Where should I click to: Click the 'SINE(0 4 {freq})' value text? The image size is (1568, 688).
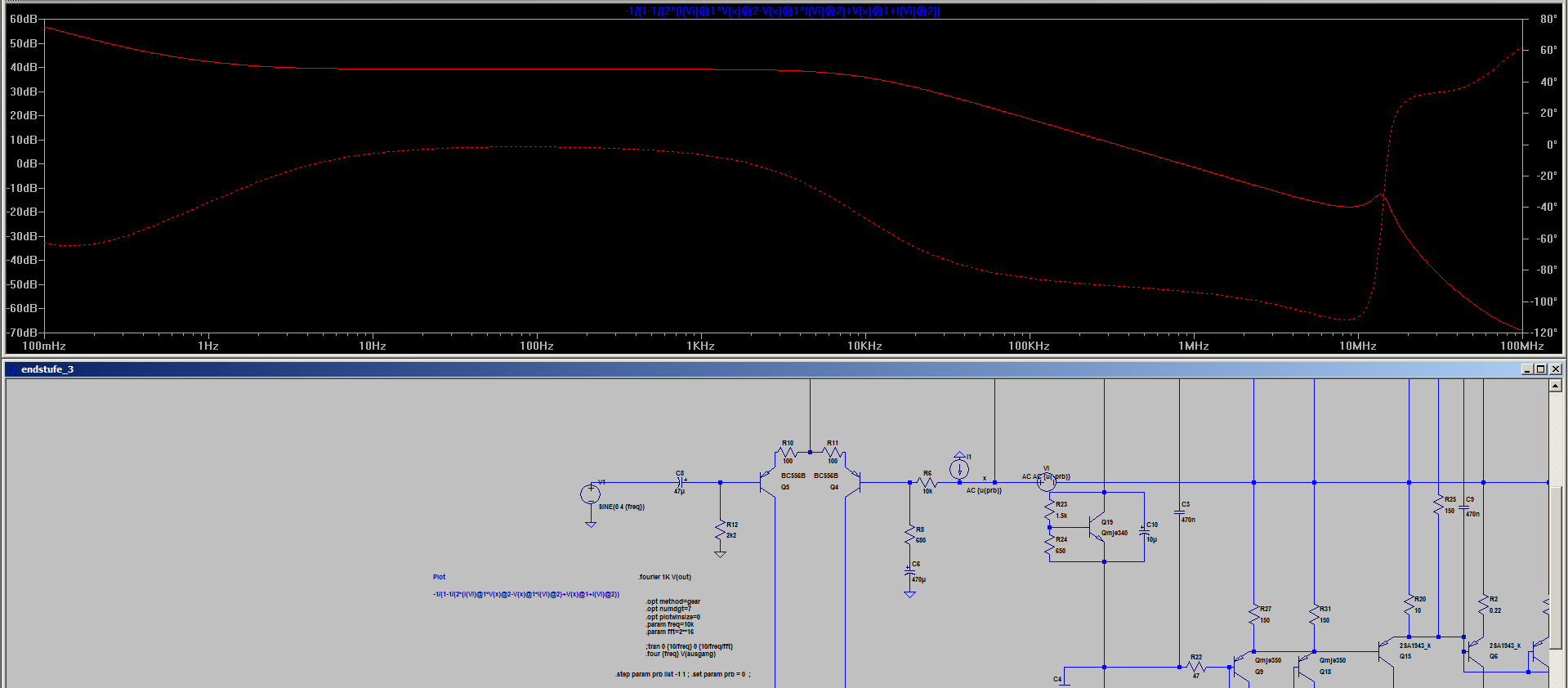coord(621,507)
